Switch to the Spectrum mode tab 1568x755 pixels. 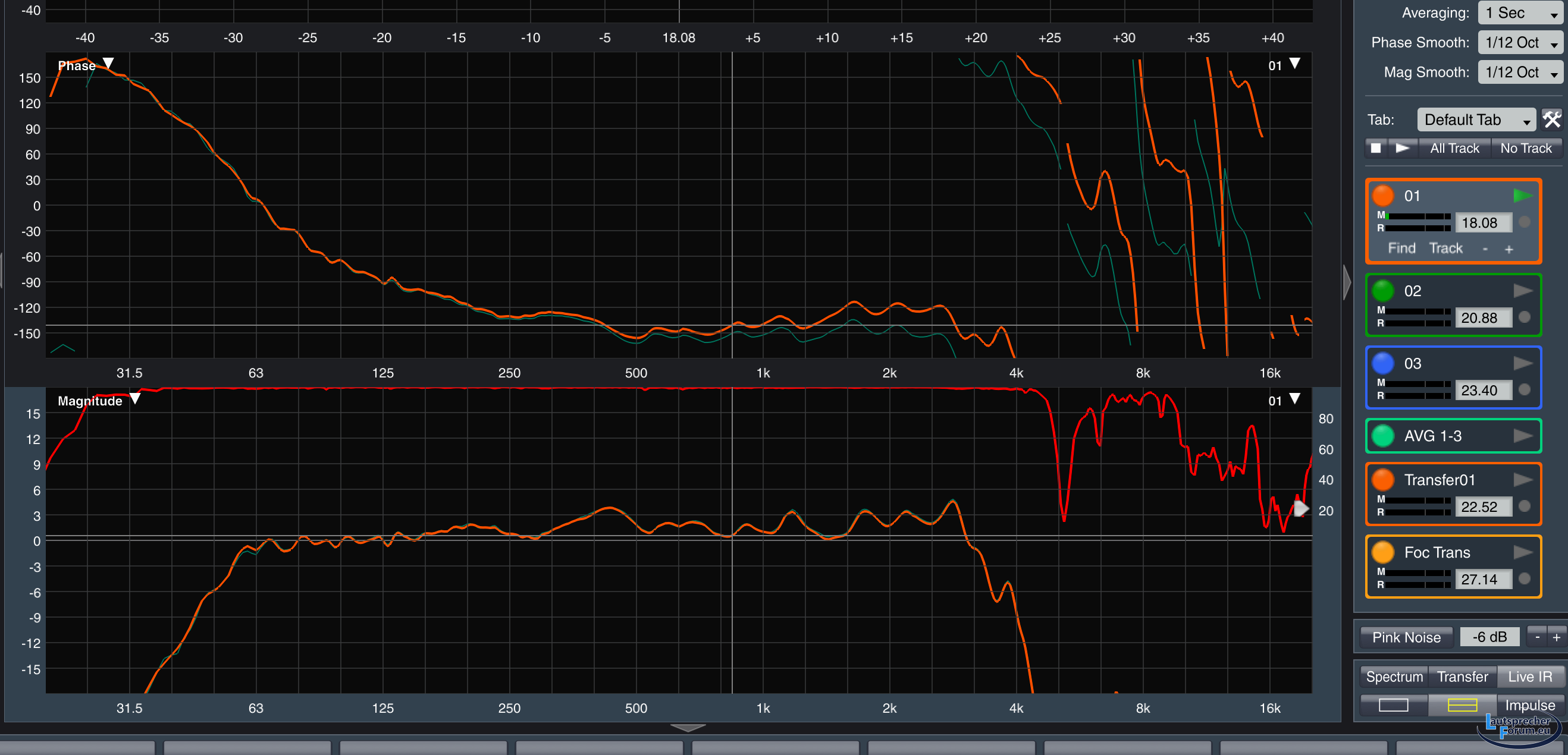1394,677
